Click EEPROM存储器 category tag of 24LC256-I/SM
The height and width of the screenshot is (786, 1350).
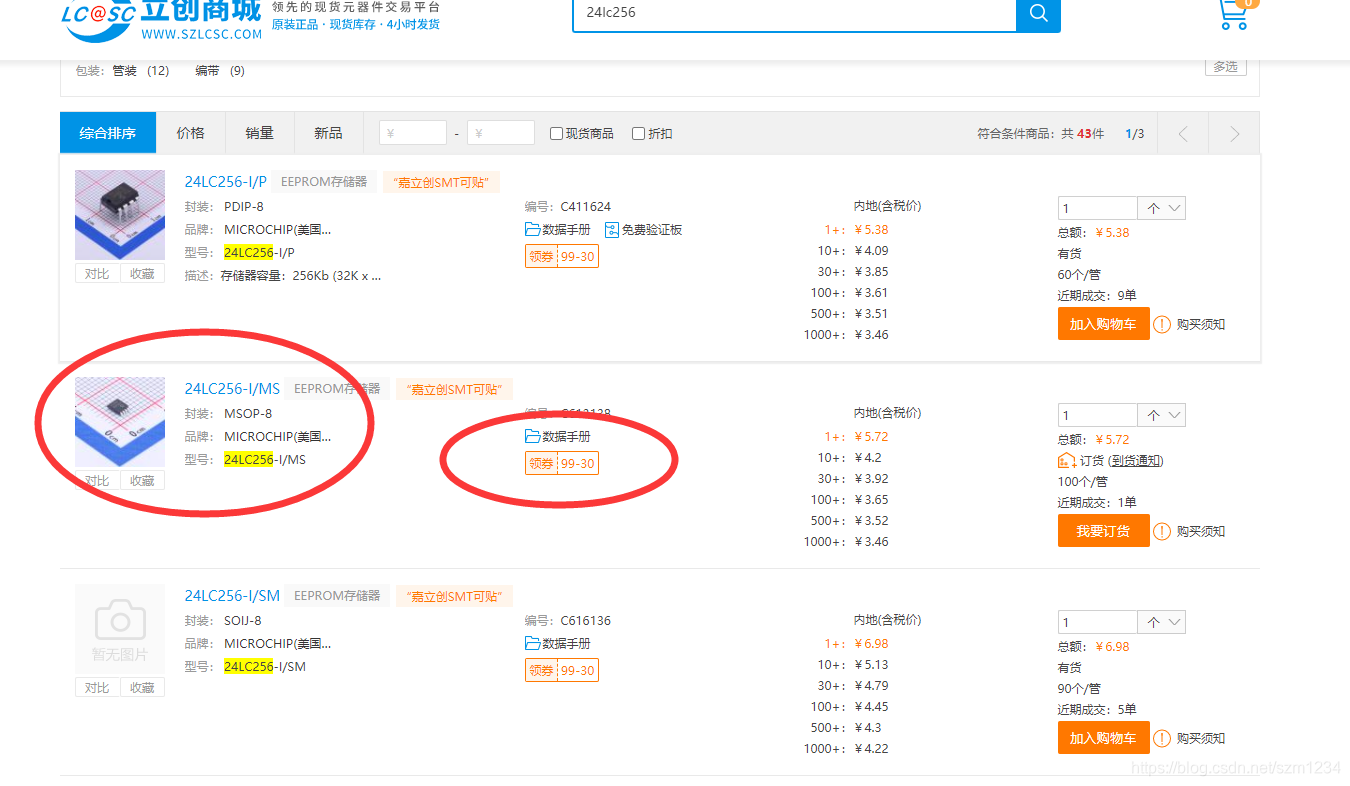pyautogui.click(x=337, y=596)
